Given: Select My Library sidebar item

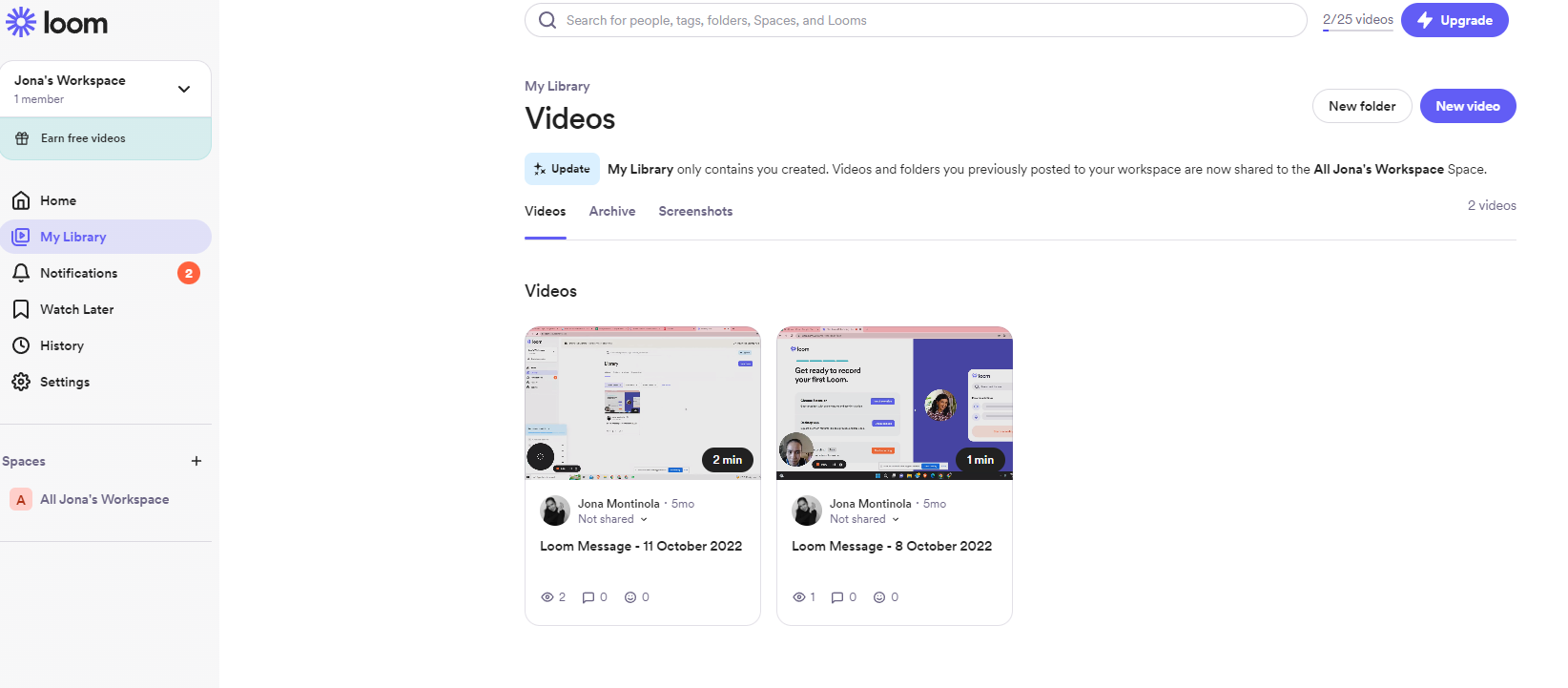Looking at the screenshot, I should [x=106, y=237].
